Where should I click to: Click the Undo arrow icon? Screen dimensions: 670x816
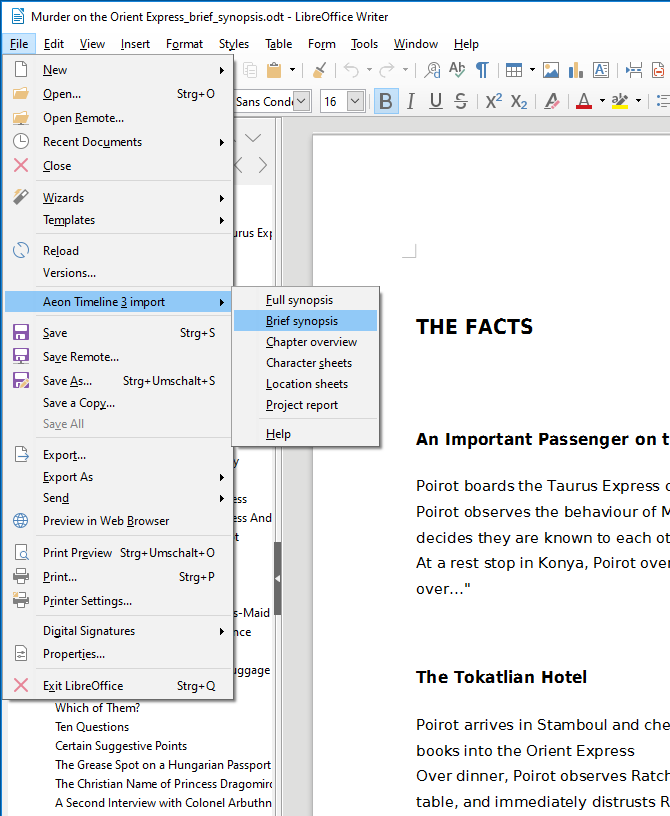click(x=352, y=70)
